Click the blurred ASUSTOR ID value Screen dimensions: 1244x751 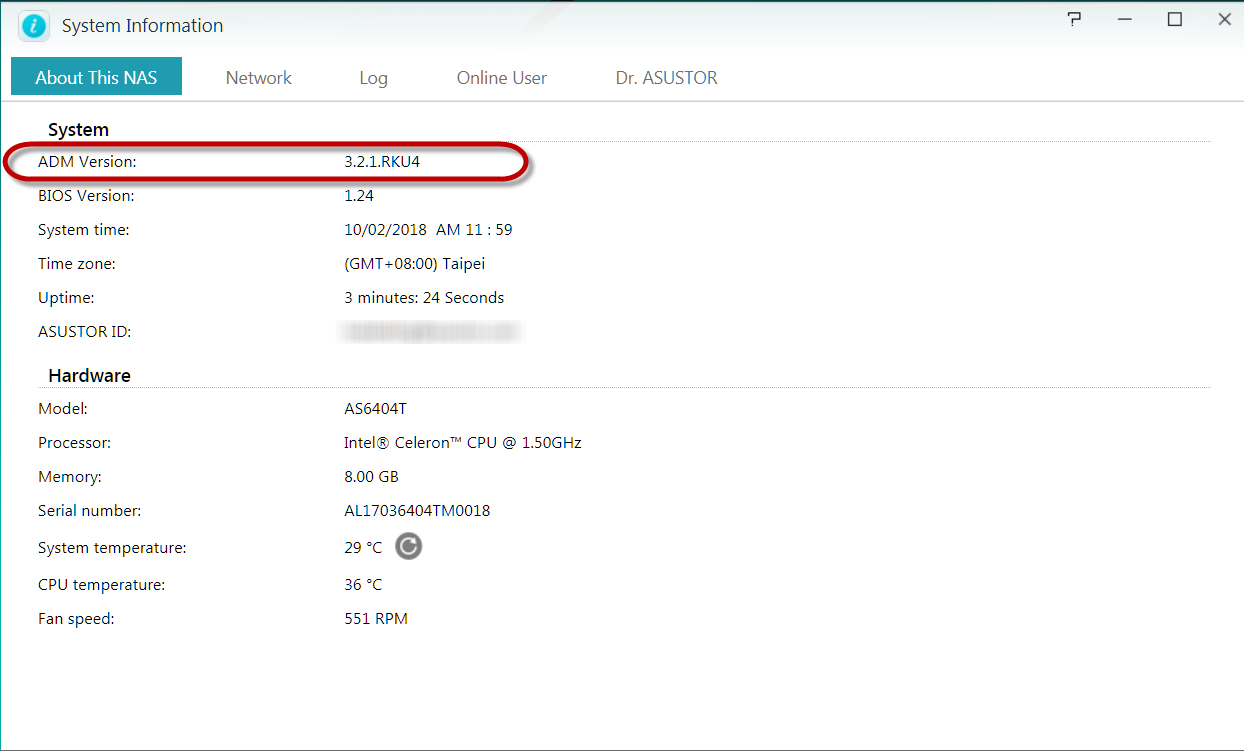coord(431,331)
